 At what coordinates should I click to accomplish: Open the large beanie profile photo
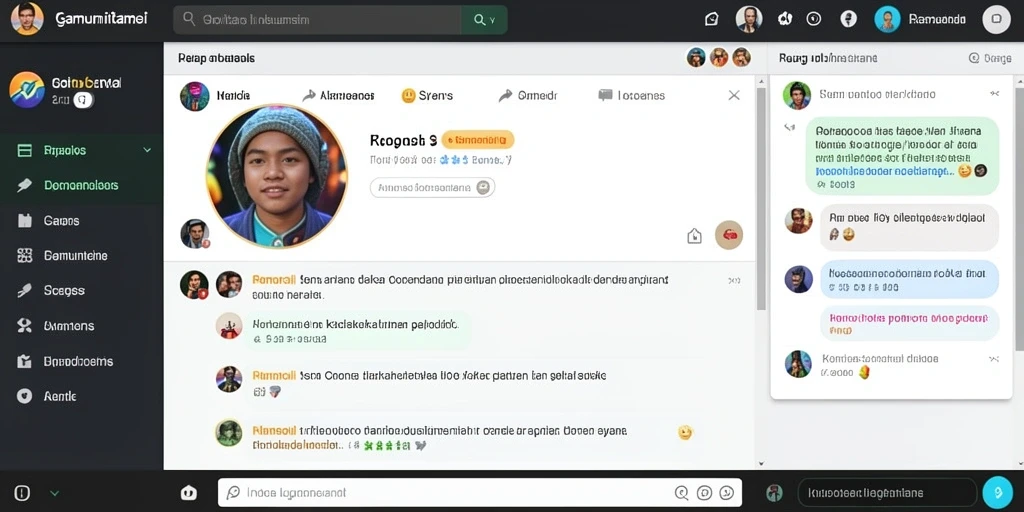point(277,176)
